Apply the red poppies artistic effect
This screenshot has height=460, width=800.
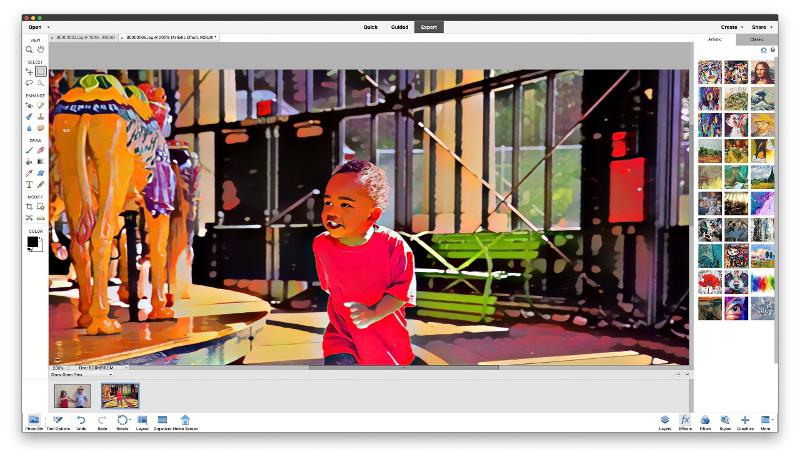point(710,282)
